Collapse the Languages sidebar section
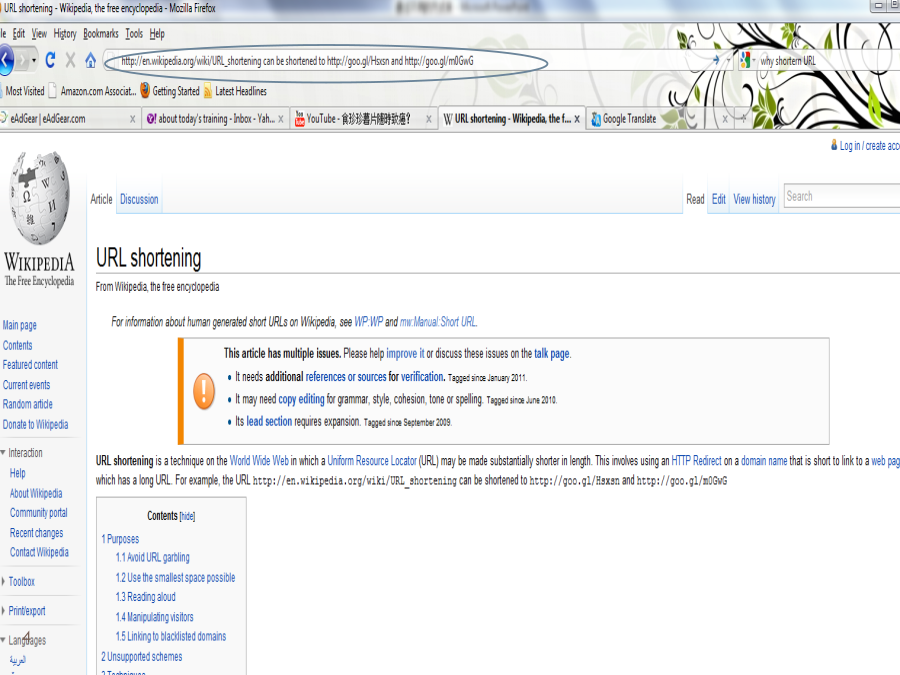Viewport: 900px width, 675px height. pos(3,639)
